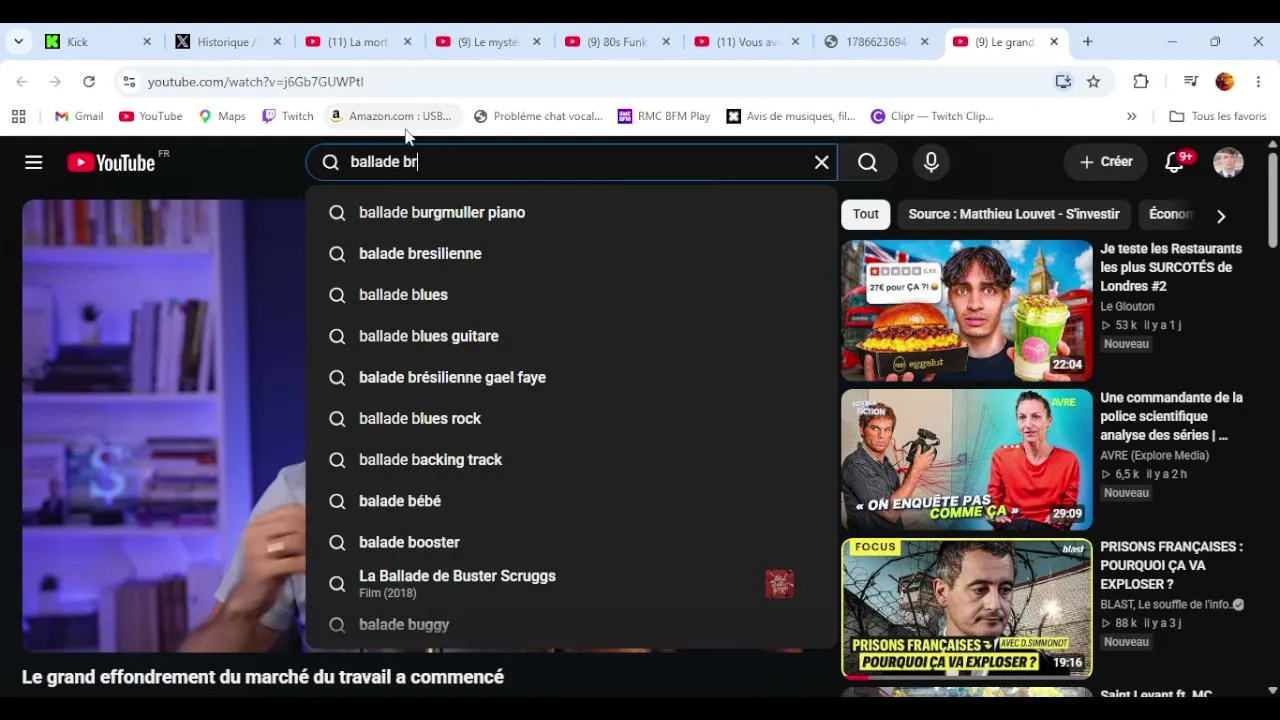1280x720 pixels.
Task: Select the Source : Matthieu Louvet chip
Action: 1014,214
